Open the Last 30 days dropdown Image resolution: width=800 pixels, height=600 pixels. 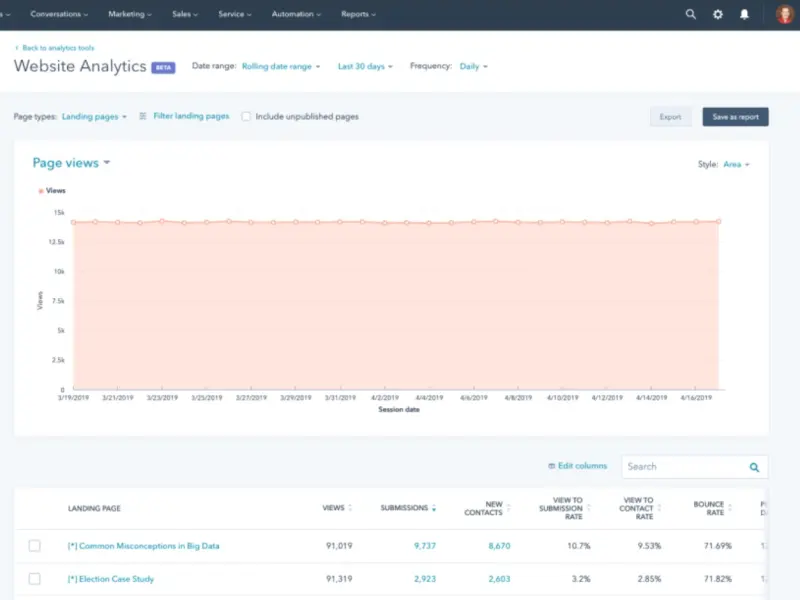pos(365,66)
